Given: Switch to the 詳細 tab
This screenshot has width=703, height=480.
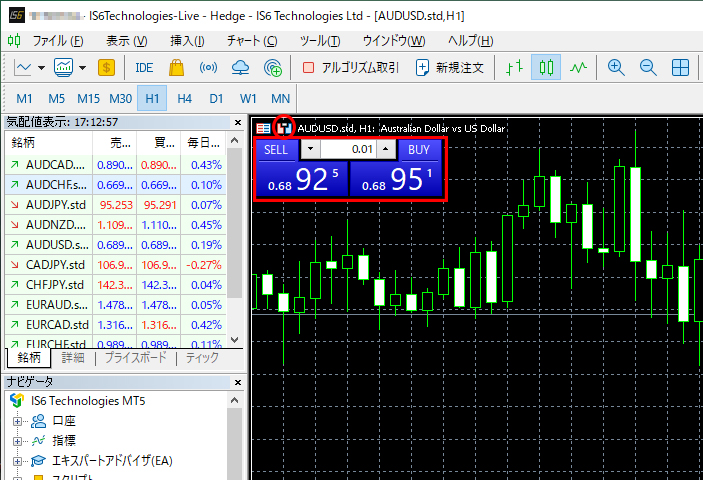Looking at the screenshot, I should tap(73, 358).
